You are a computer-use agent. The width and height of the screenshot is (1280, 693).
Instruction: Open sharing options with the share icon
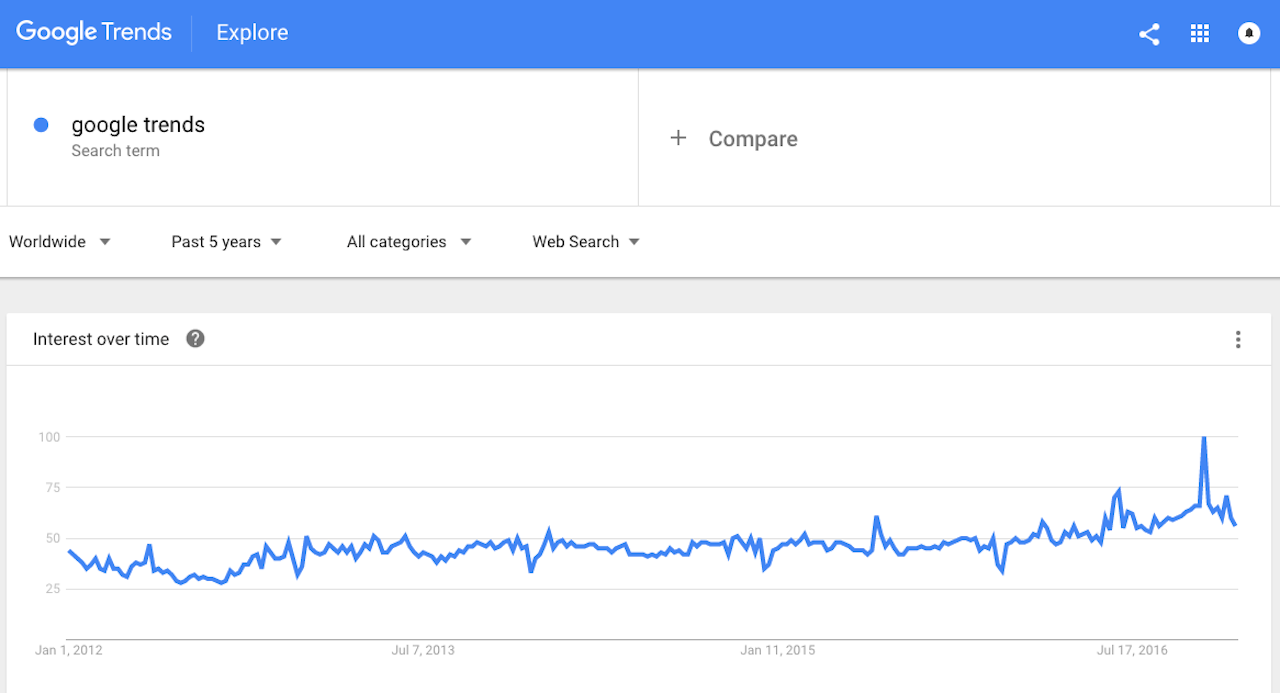[1148, 33]
